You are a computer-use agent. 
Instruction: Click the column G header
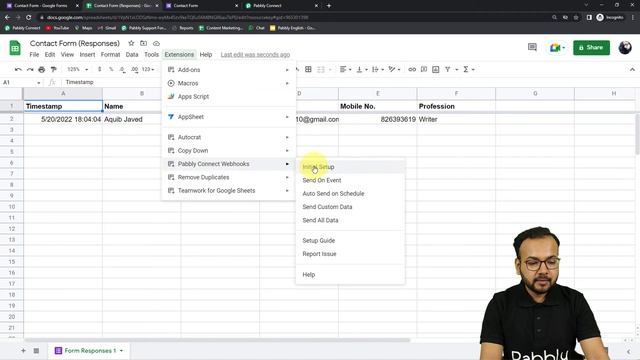[x=535, y=93]
